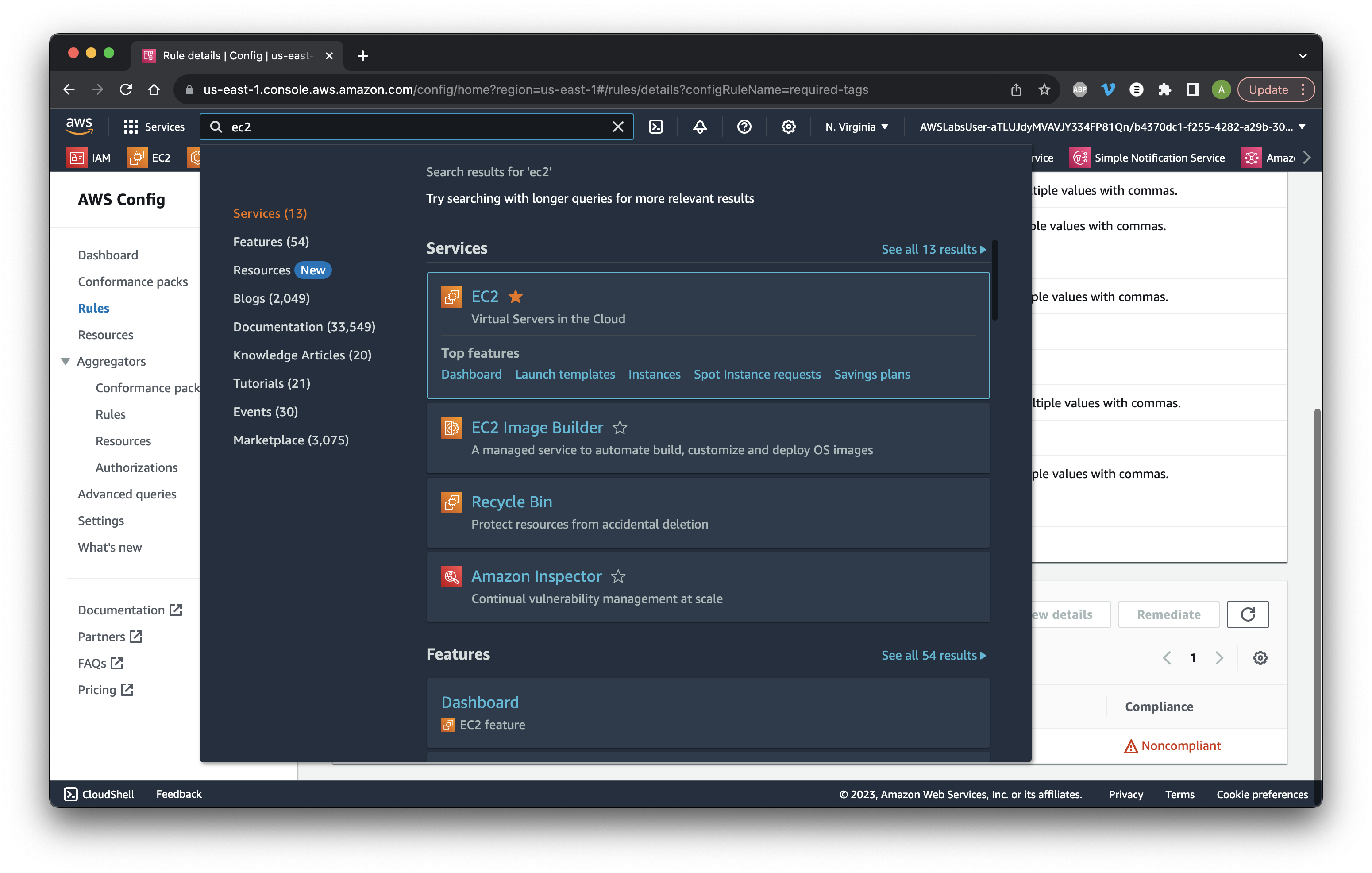Image resolution: width=1372 pixels, height=873 pixels.
Task: Open Simple Notification Service shortcut
Action: click(x=1148, y=157)
